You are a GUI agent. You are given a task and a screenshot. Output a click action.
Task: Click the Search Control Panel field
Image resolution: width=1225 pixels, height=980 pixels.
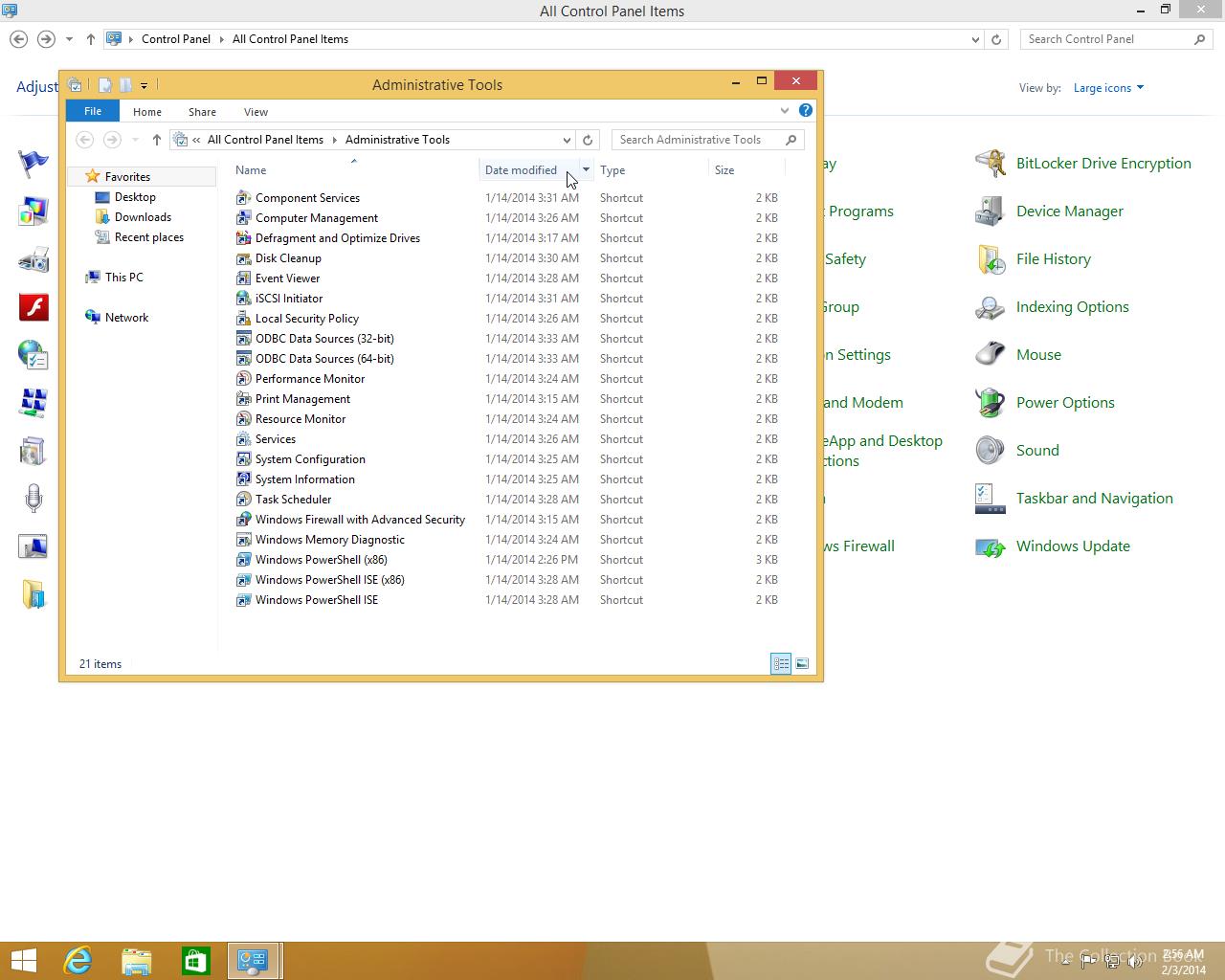1117,39
